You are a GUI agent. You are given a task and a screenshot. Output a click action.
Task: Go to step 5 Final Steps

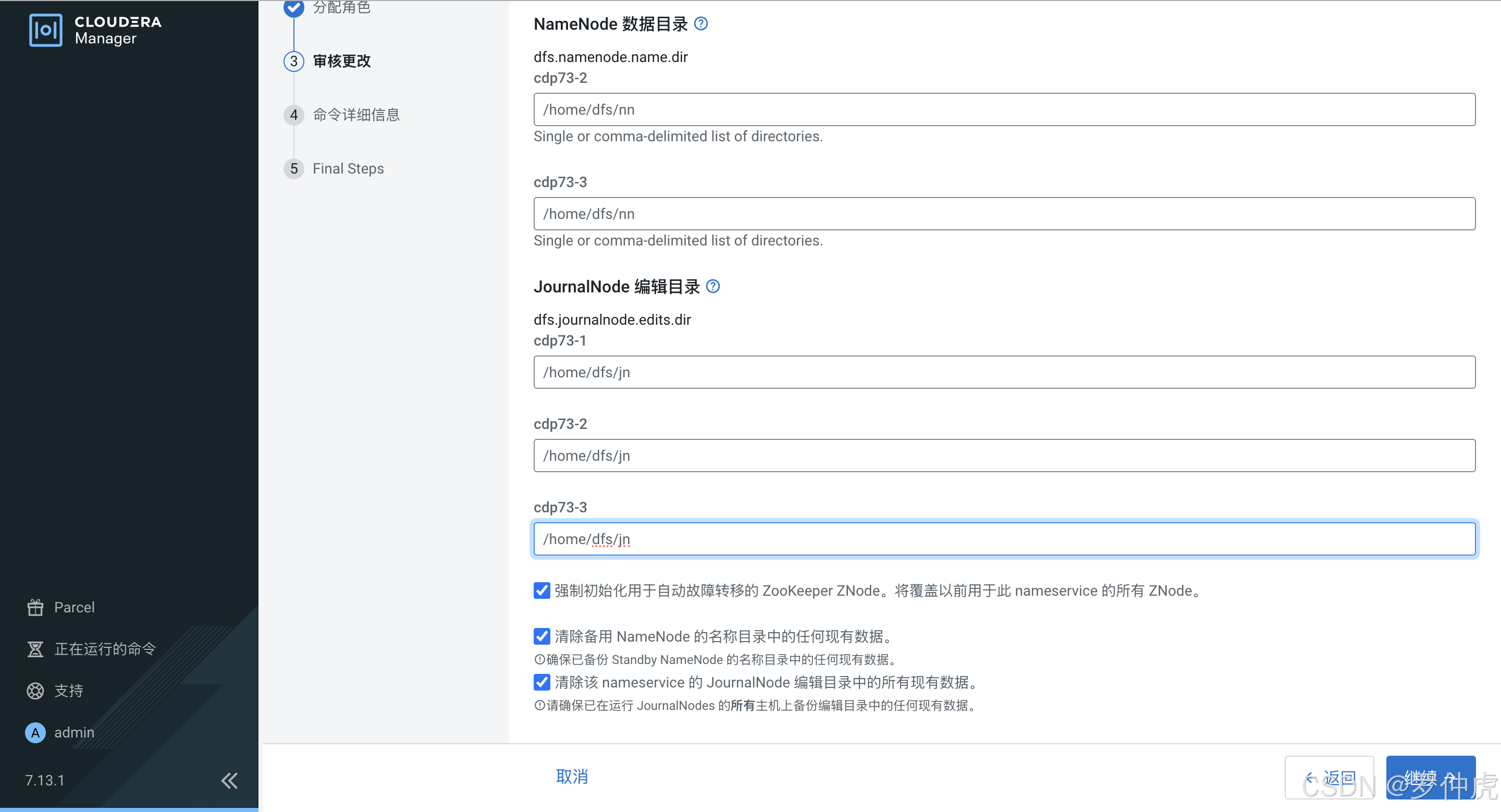click(348, 169)
